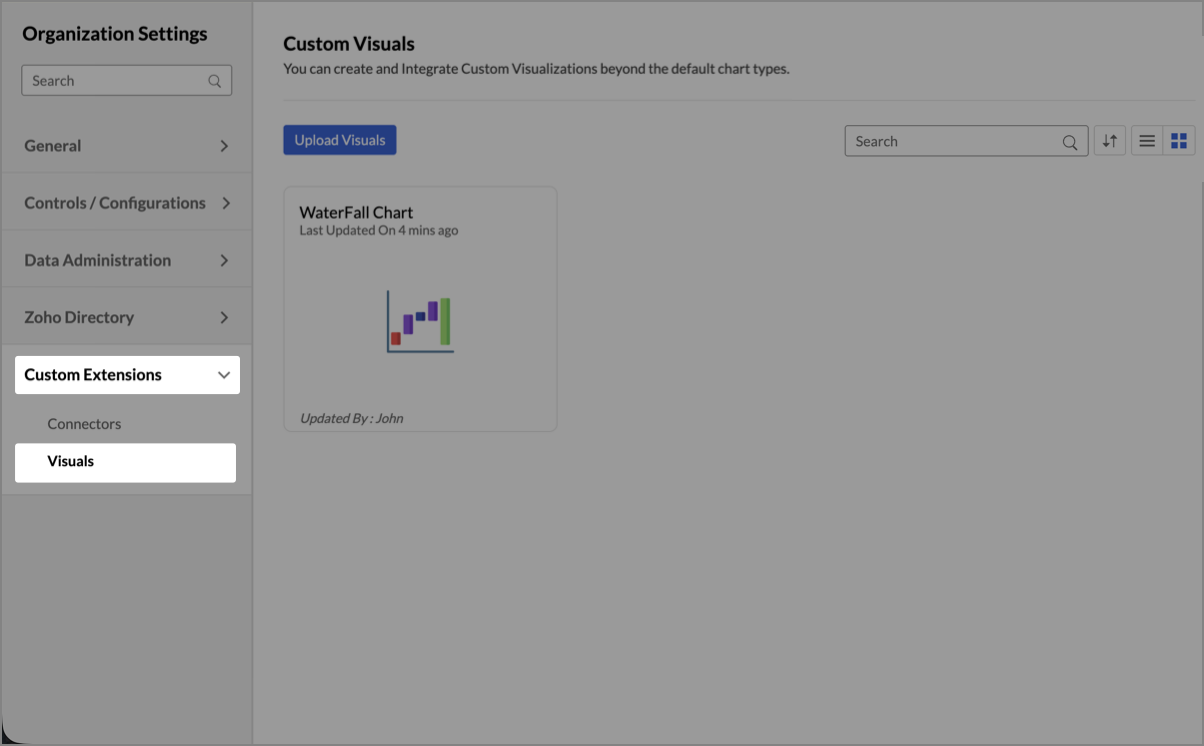Click the Upload Visuals button
Viewport: 1204px width, 746px height.
click(x=340, y=140)
